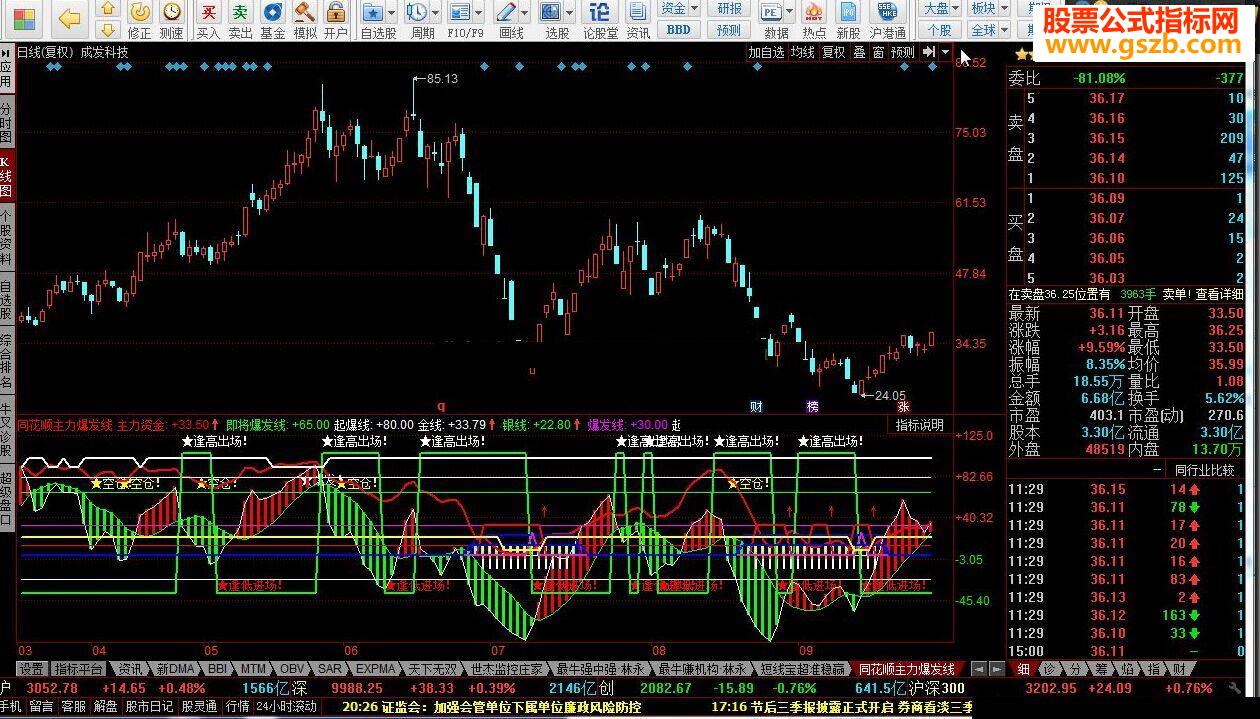The width and height of the screenshot is (1260, 719).
Task: Select the 同花顺主力爆发线 indicator tab
Action: [x=907, y=669]
